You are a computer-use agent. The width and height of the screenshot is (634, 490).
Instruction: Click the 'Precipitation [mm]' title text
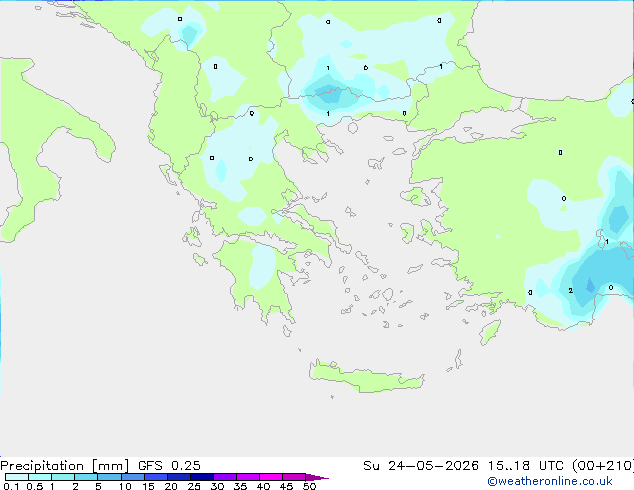tap(65, 466)
